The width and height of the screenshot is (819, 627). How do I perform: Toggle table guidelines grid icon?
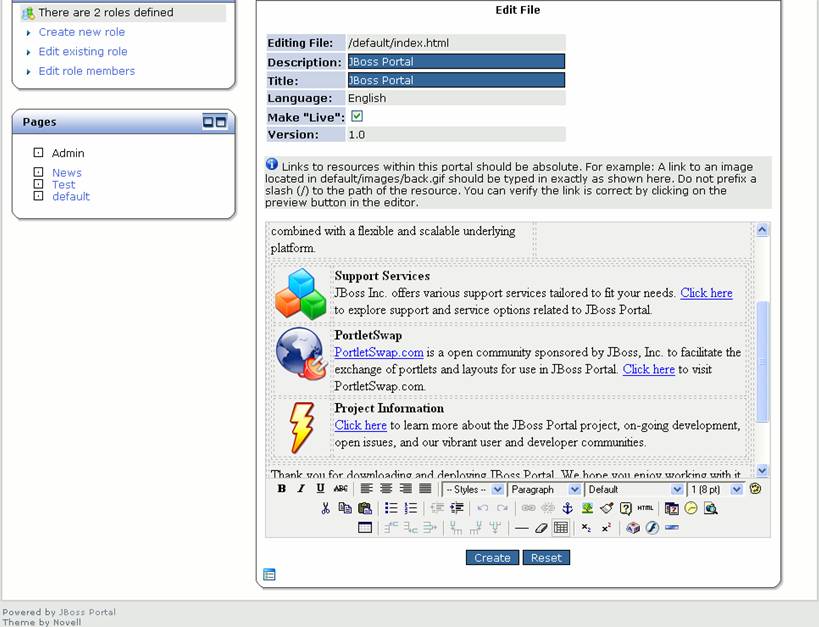560,528
